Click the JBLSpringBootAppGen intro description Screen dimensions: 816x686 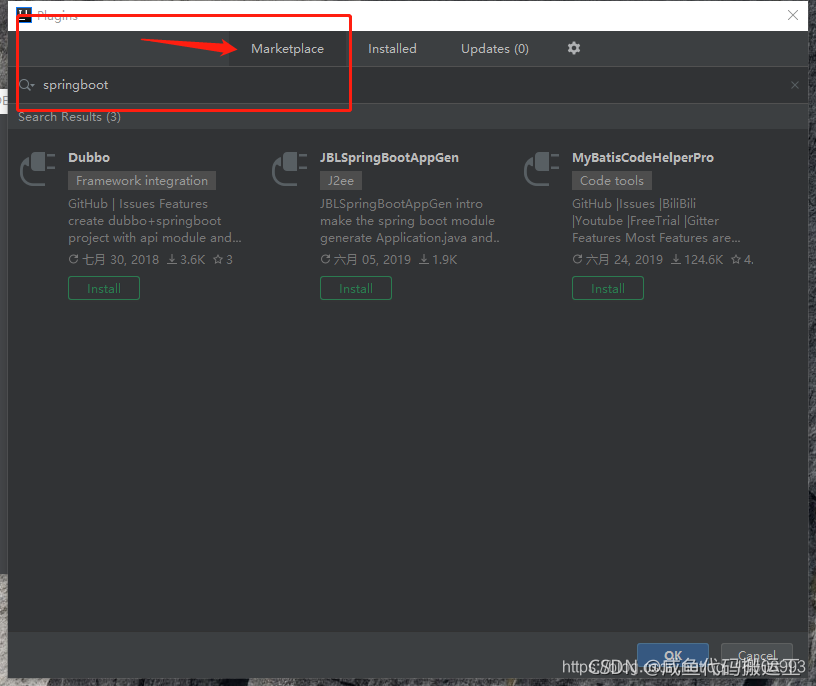[x=410, y=221]
